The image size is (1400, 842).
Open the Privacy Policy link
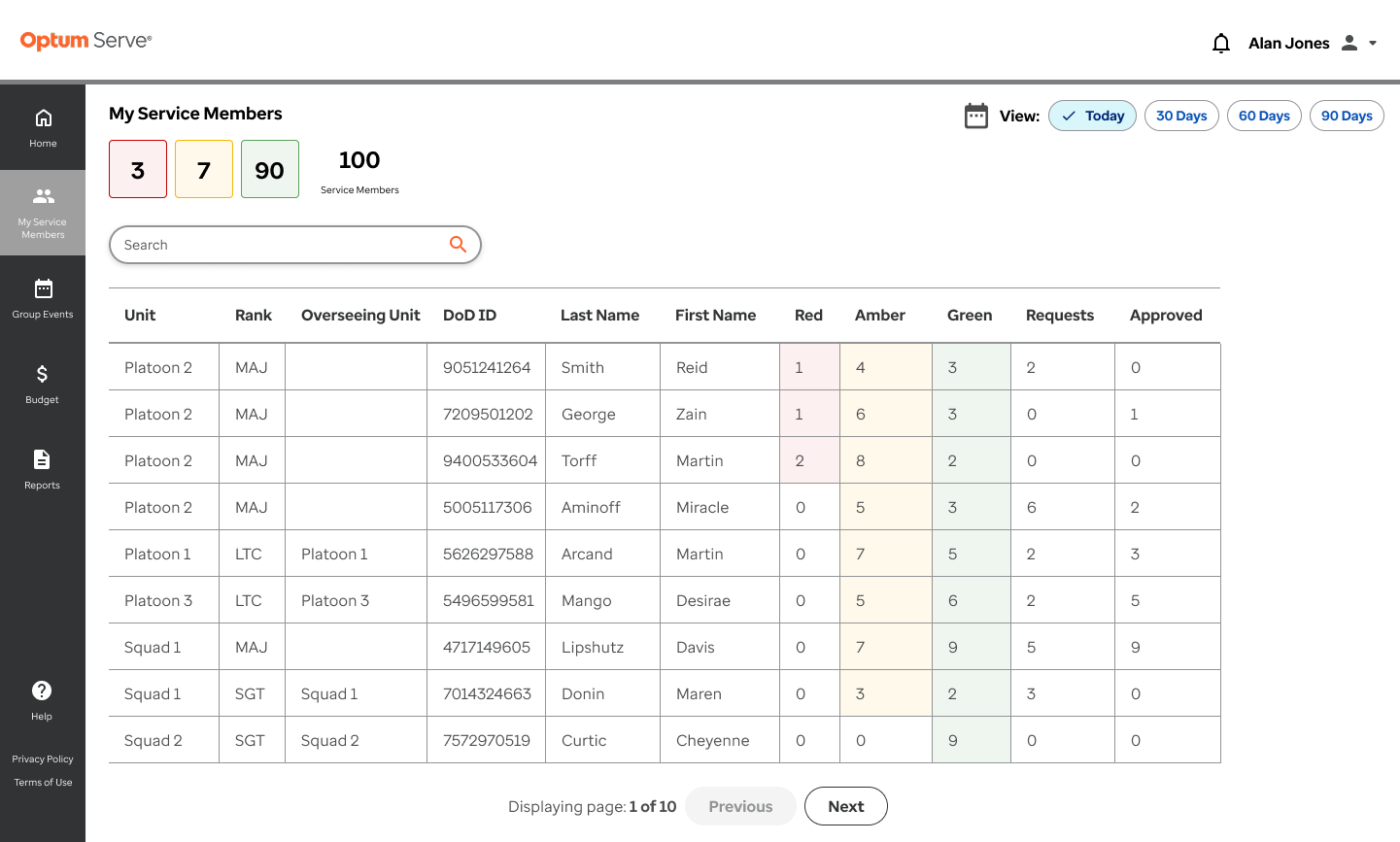(x=43, y=759)
